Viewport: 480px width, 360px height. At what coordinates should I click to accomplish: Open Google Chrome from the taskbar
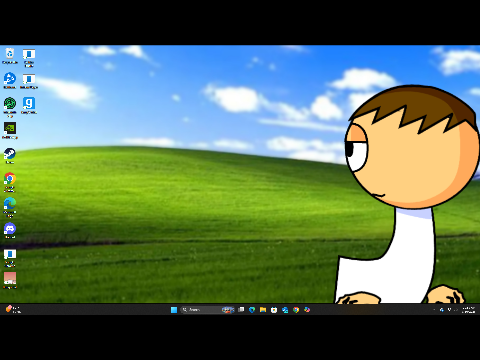coord(296,310)
